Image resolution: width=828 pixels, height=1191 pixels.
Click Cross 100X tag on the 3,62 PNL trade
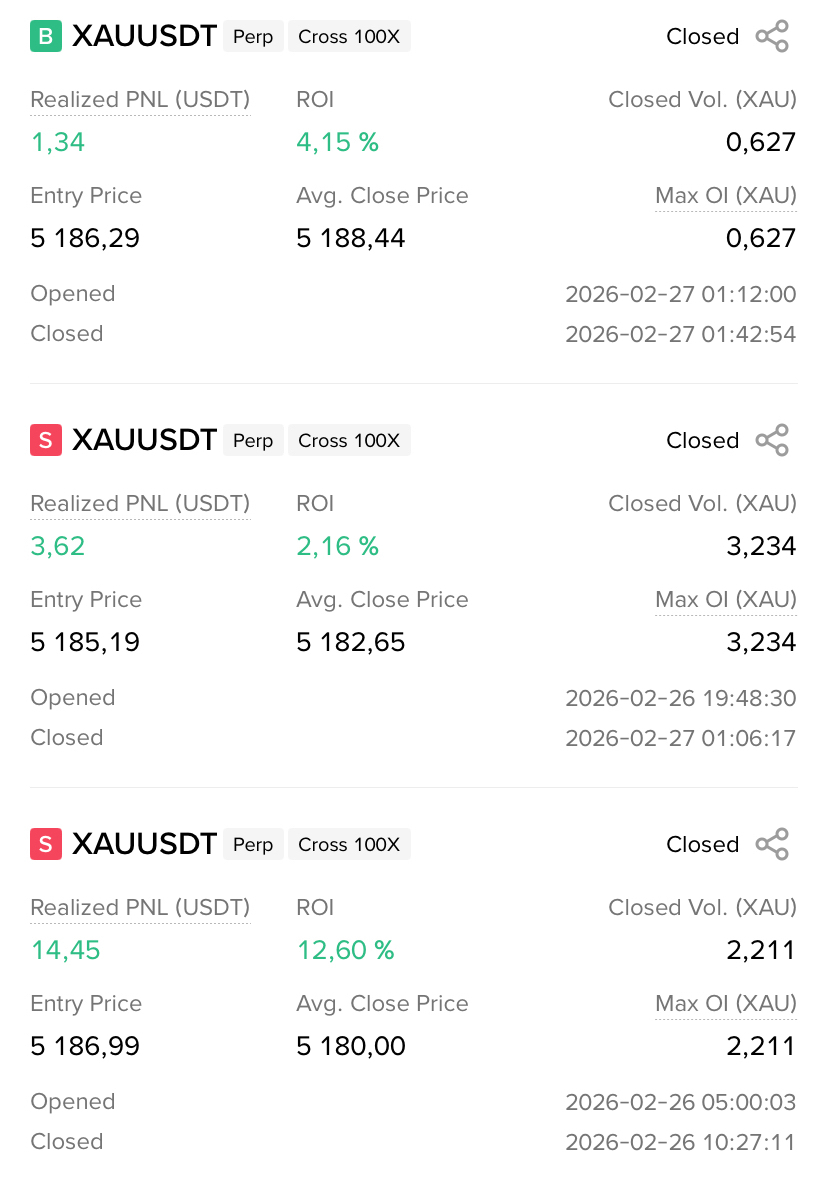pos(349,441)
